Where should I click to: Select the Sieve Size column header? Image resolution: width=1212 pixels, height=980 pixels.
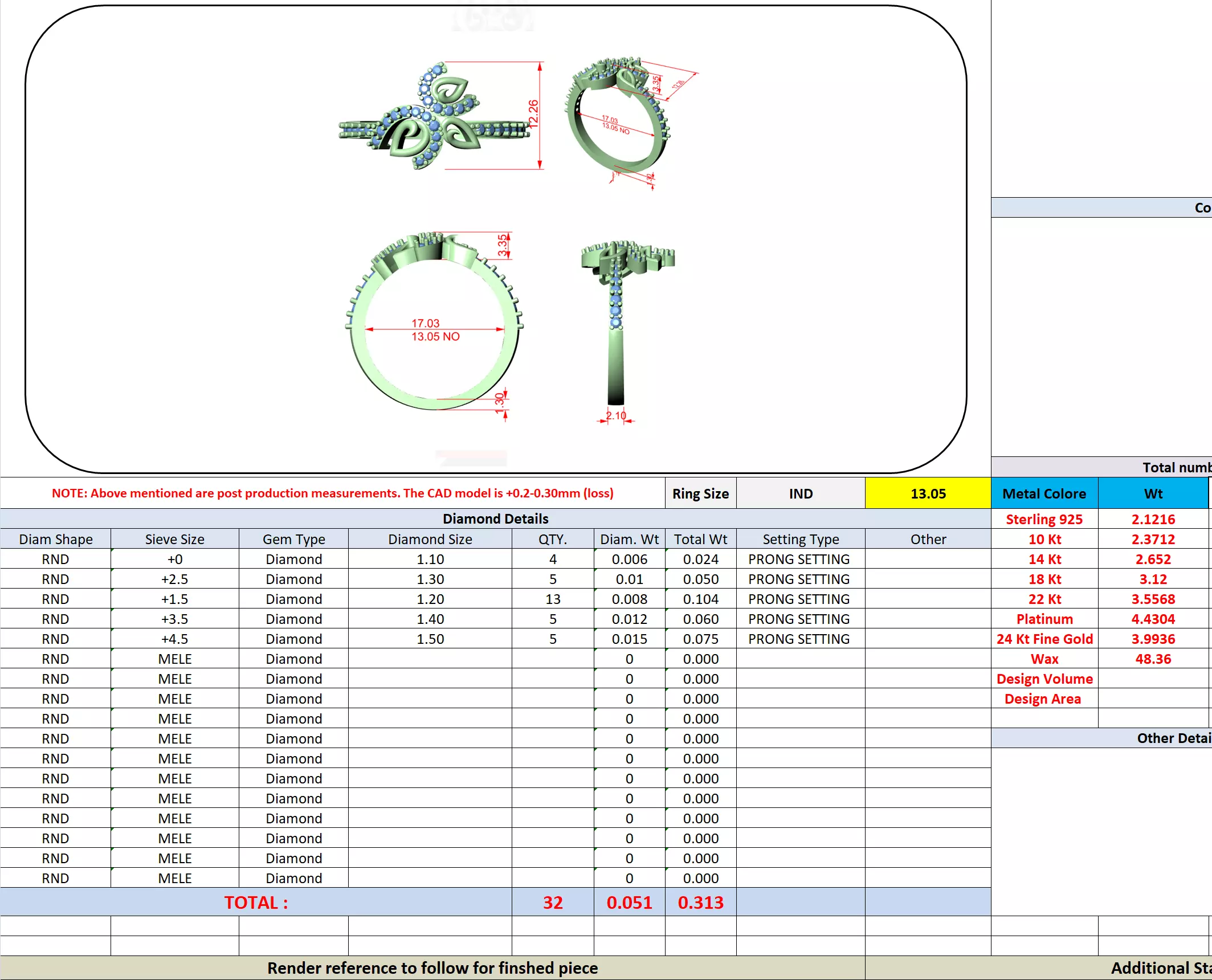(x=174, y=539)
